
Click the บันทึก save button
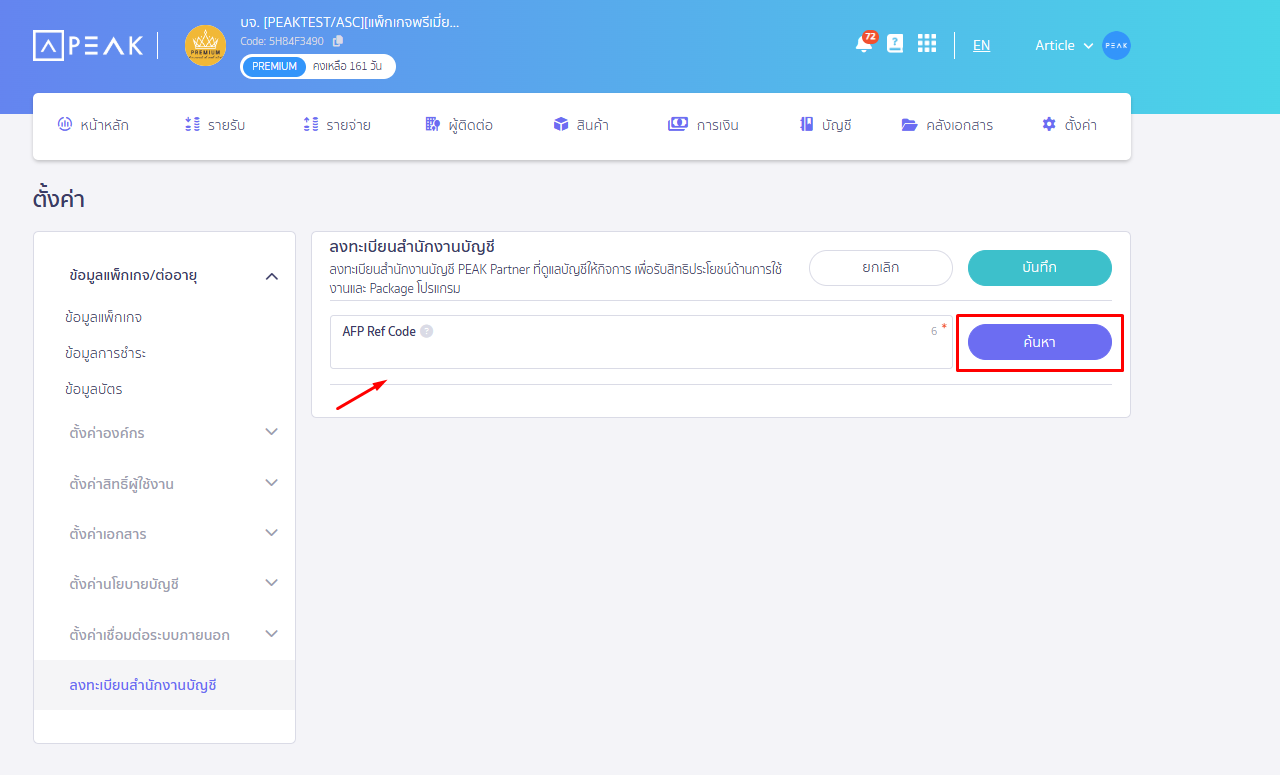tap(1039, 268)
